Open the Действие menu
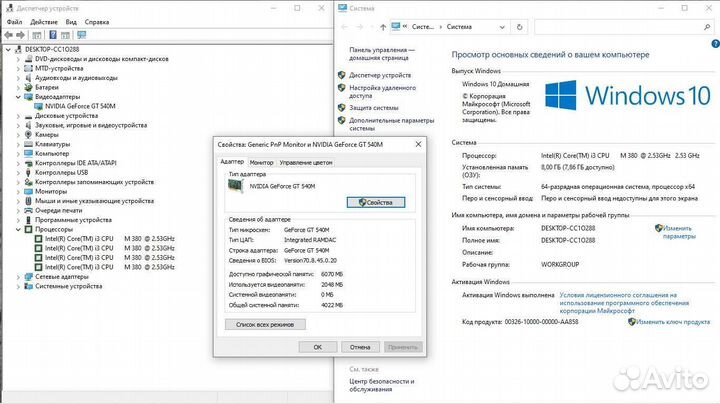 (44, 22)
